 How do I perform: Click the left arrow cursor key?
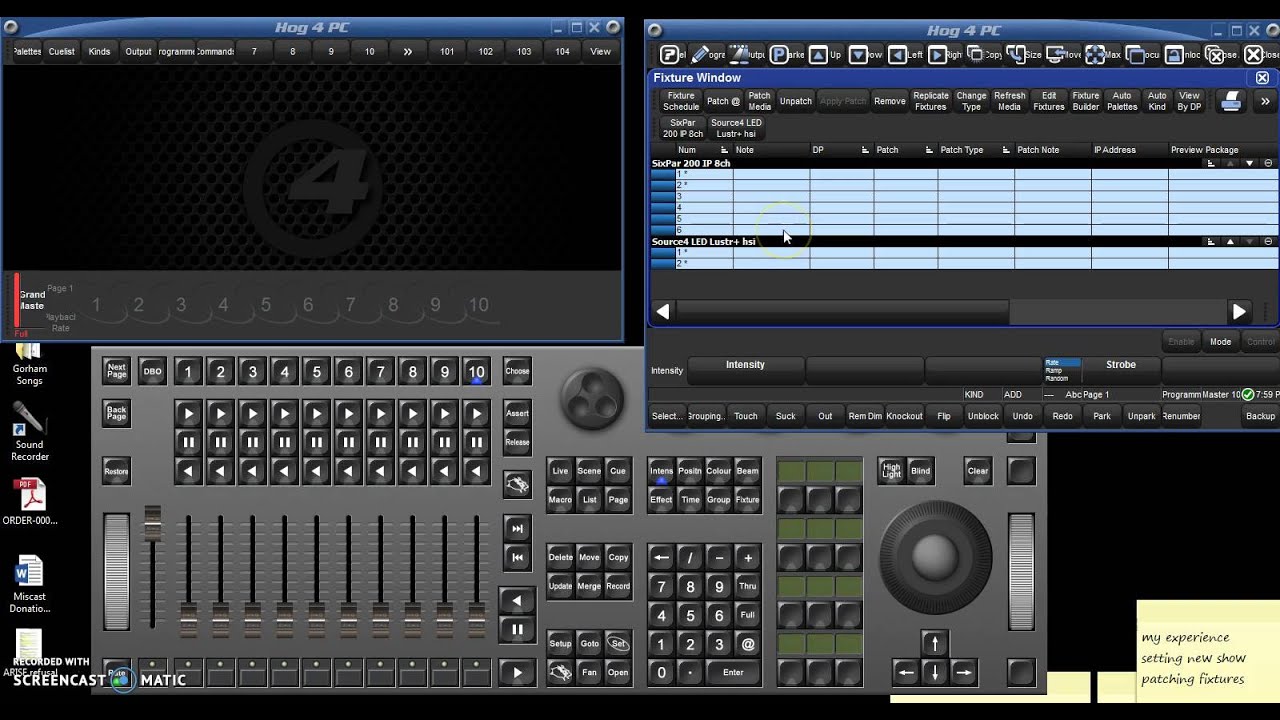coord(906,672)
